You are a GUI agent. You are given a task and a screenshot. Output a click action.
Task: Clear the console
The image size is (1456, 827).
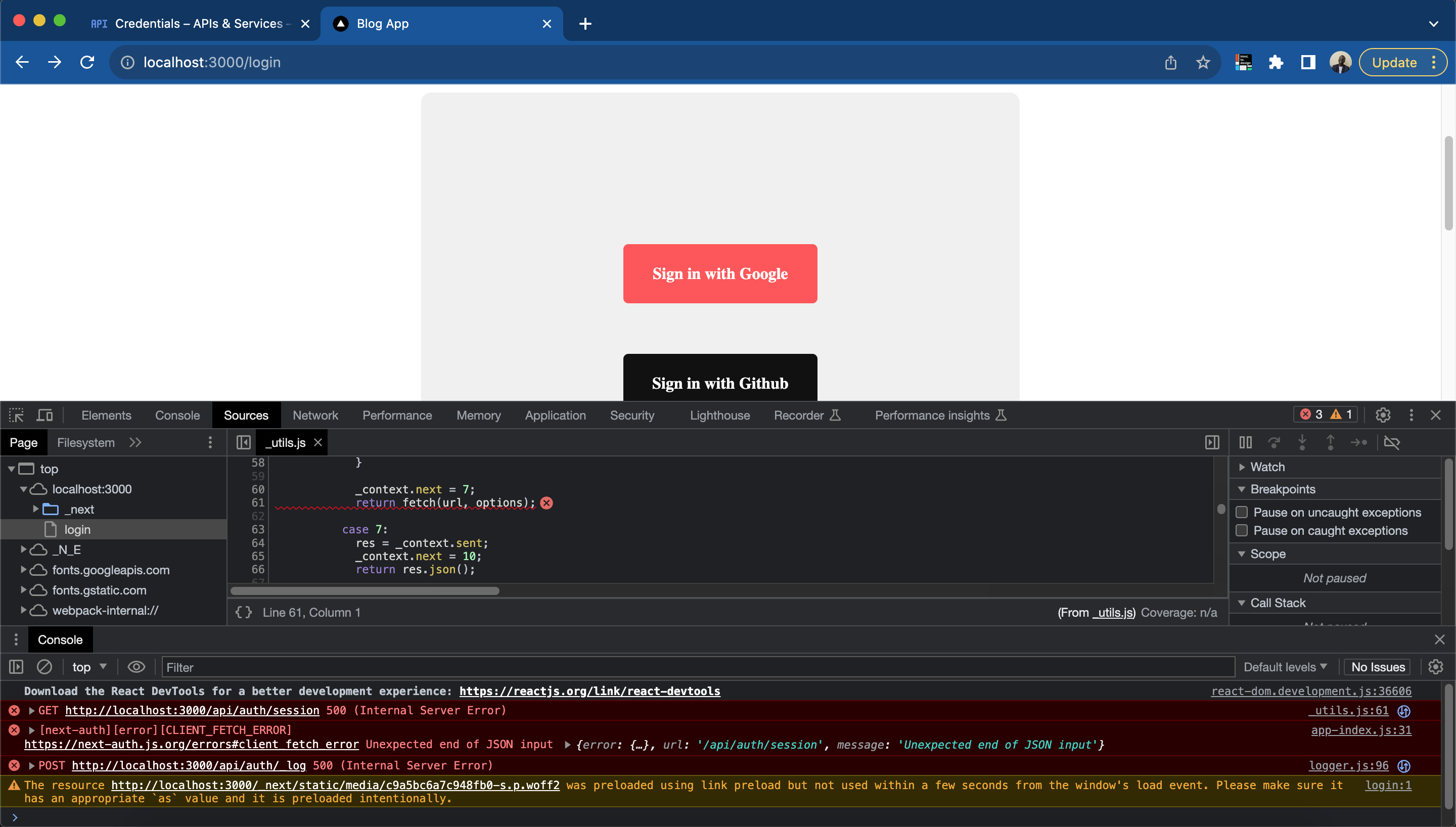coord(45,667)
